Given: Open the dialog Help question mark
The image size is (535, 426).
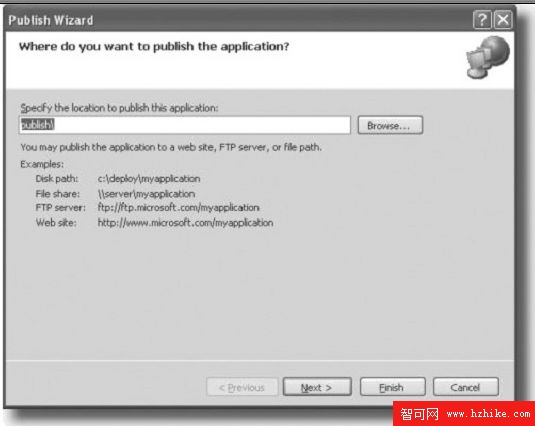Looking at the screenshot, I should [x=482, y=20].
